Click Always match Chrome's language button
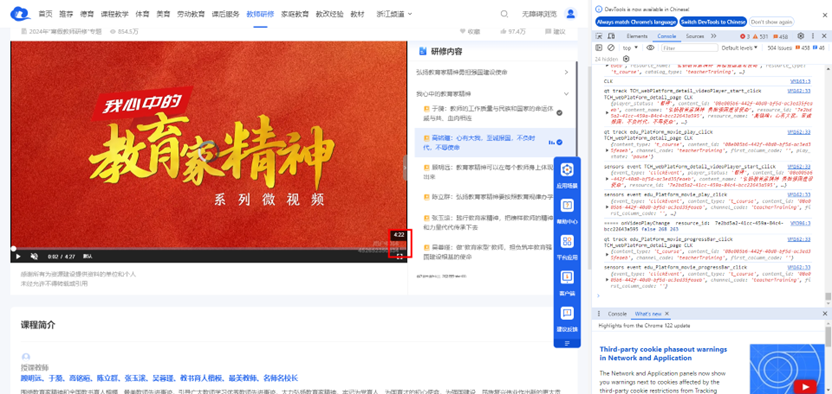 636,22
